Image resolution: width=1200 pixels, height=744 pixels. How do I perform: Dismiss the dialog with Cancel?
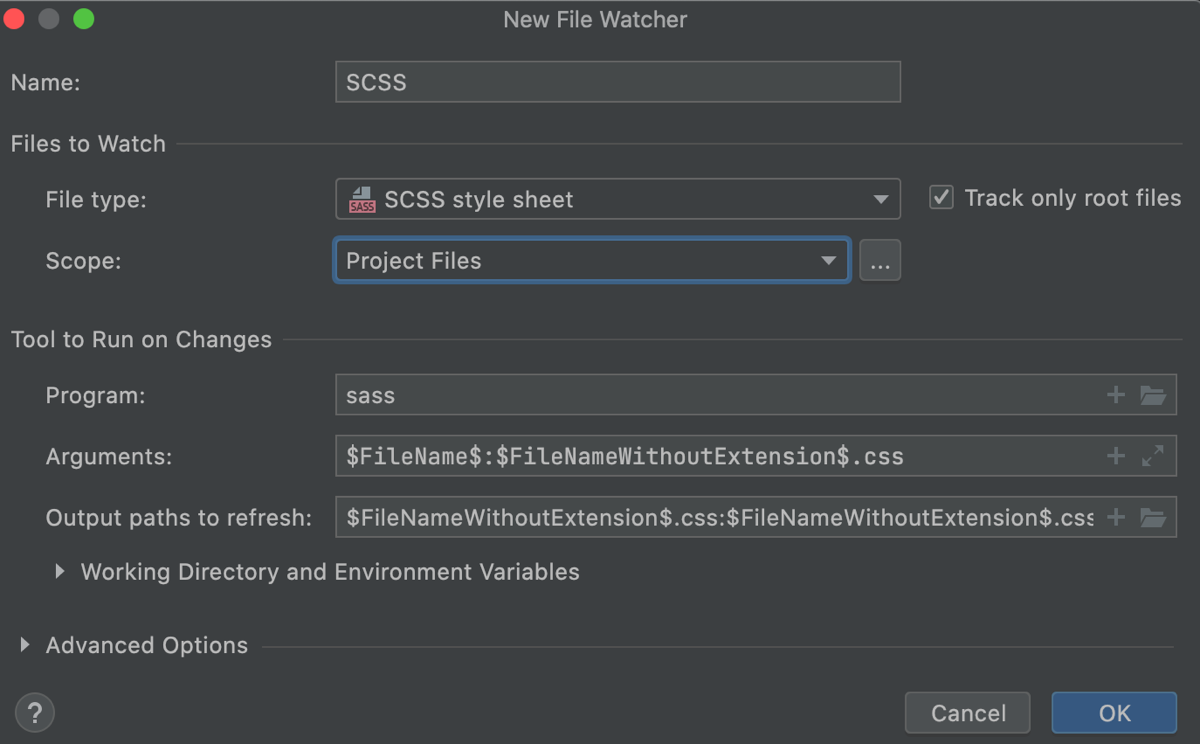point(967,713)
